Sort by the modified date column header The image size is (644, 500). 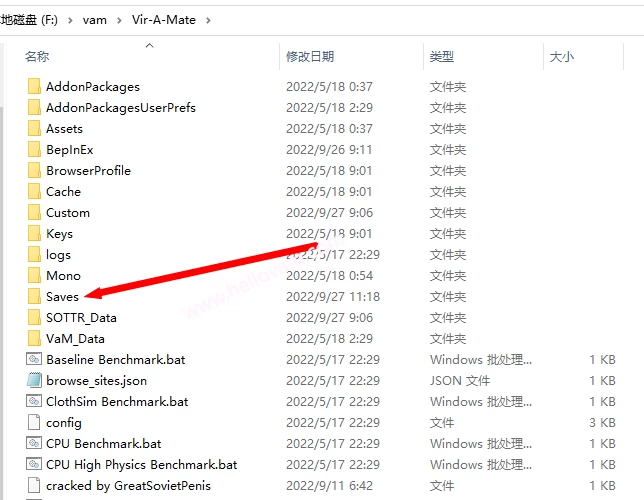click(310, 57)
